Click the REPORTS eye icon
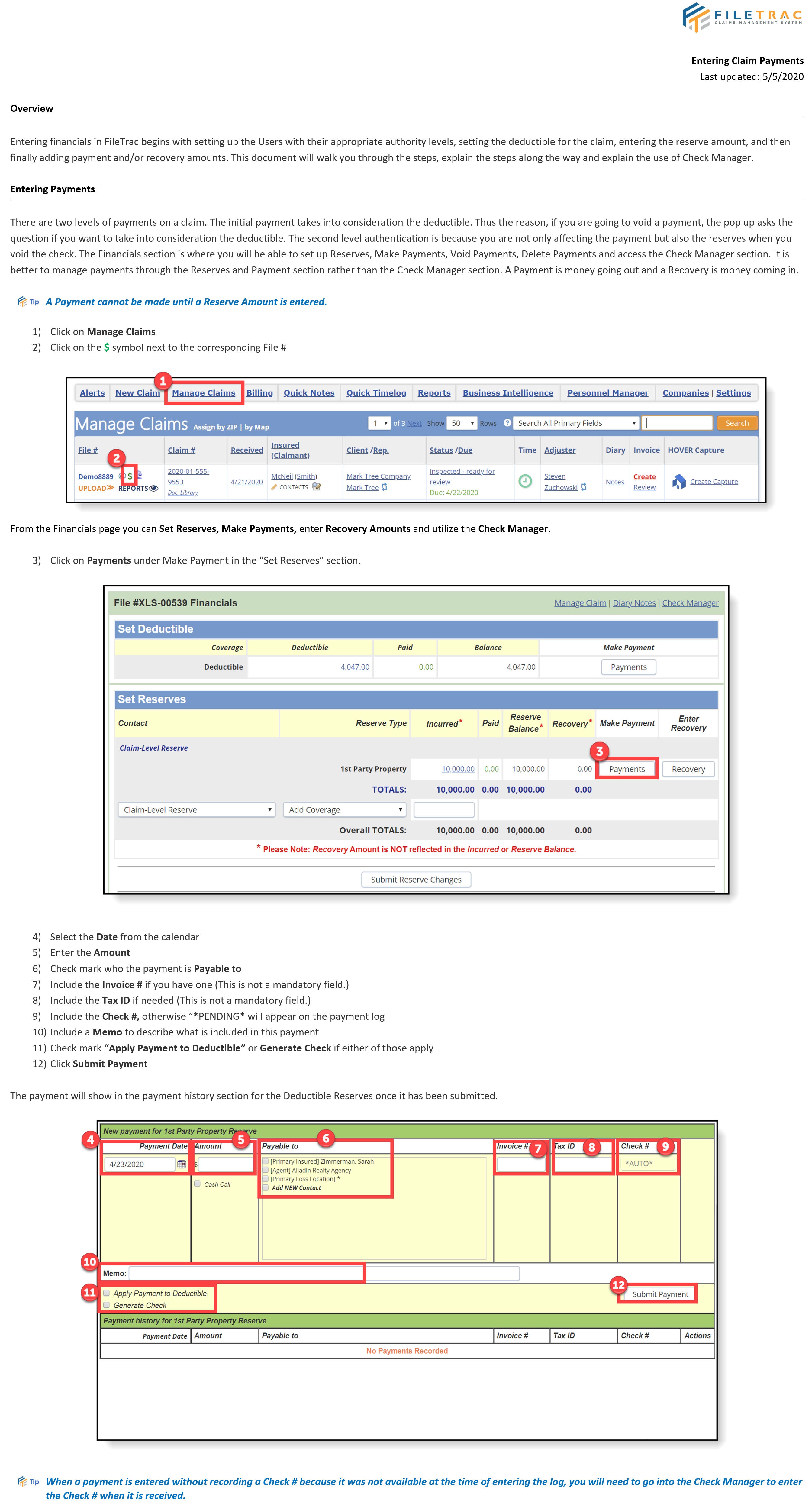The width and height of the screenshot is (812, 1502). [154, 489]
